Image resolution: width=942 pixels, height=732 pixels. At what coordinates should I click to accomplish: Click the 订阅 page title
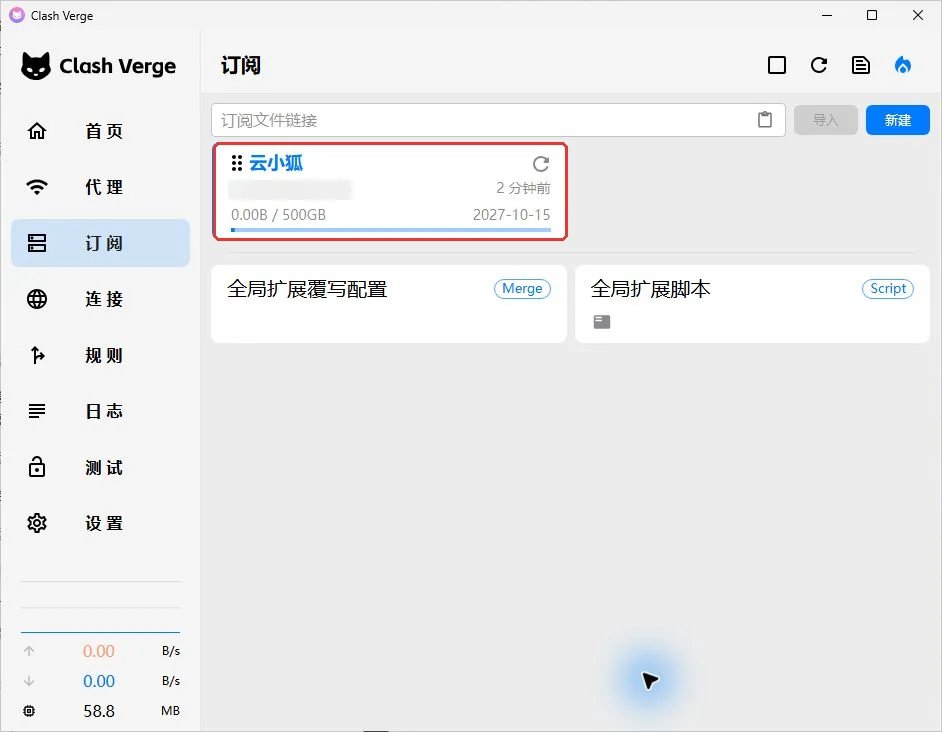(x=241, y=65)
